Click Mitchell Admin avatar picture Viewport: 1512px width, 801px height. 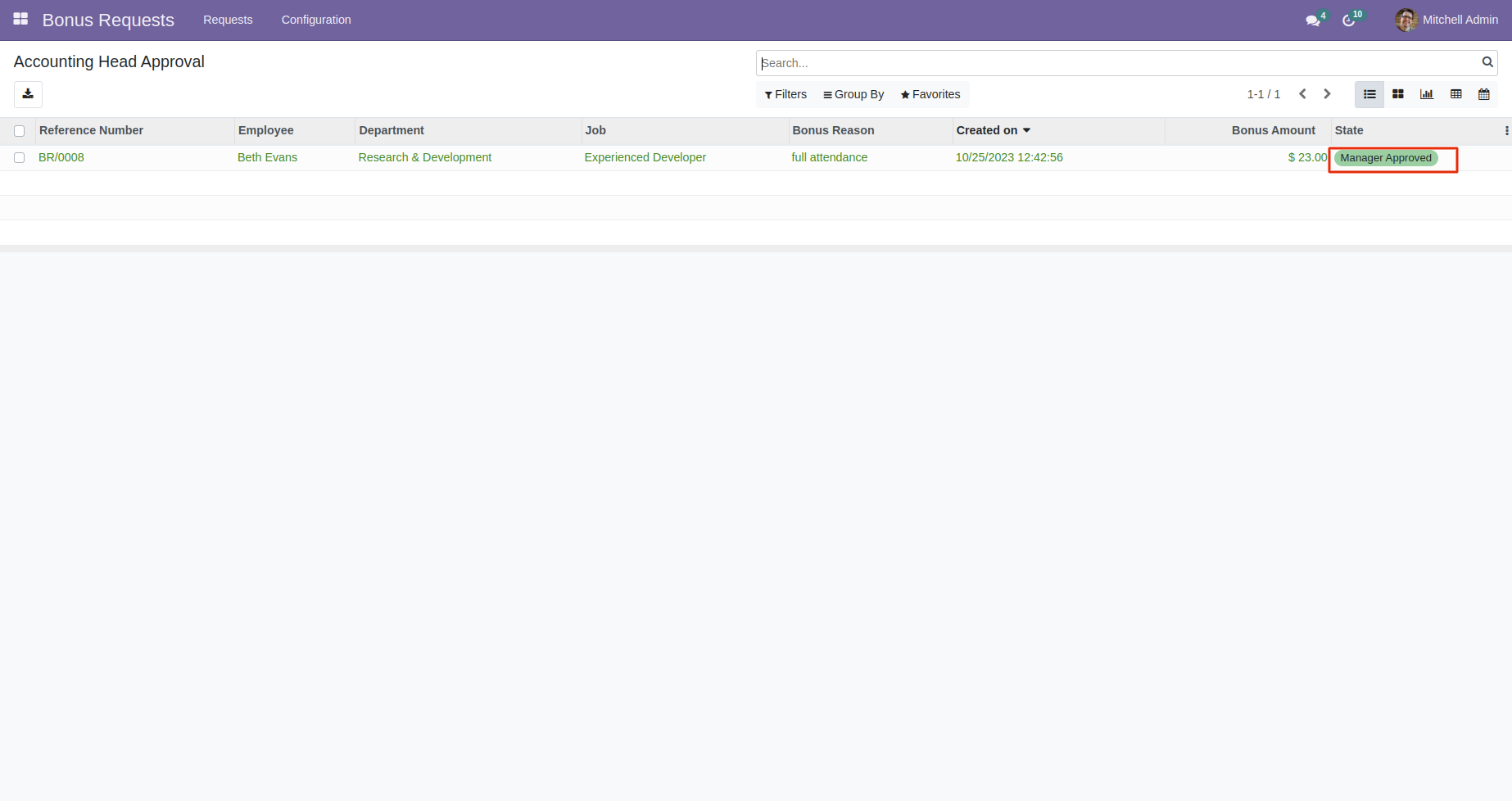coord(1406,20)
